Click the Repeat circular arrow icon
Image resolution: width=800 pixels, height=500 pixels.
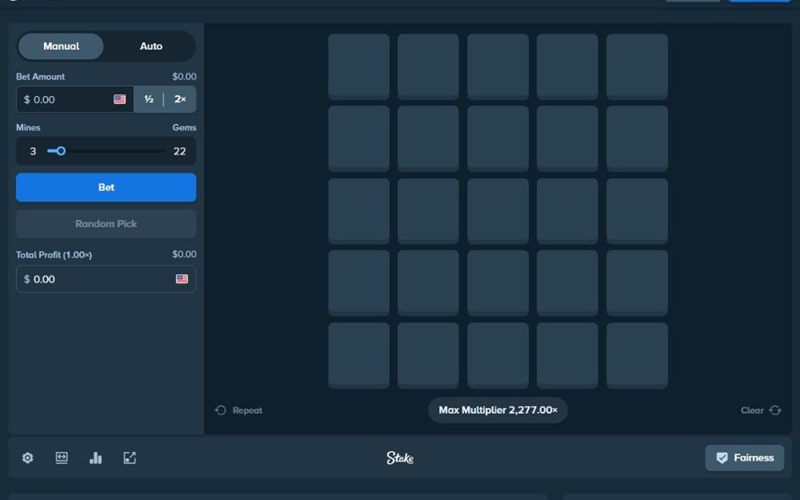tap(220, 410)
